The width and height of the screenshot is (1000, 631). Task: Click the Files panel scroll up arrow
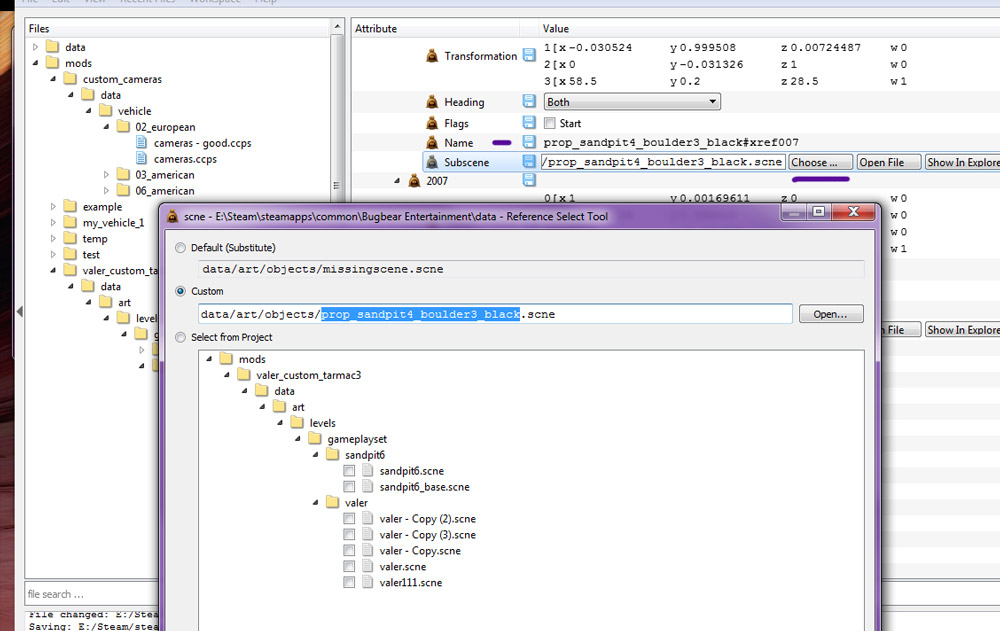(x=337, y=27)
